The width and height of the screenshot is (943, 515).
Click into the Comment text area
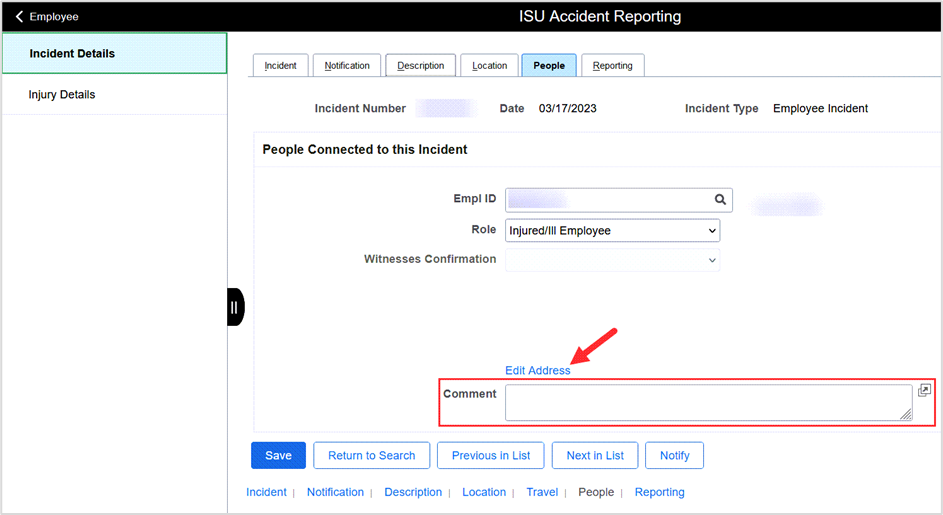click(708, 402)
